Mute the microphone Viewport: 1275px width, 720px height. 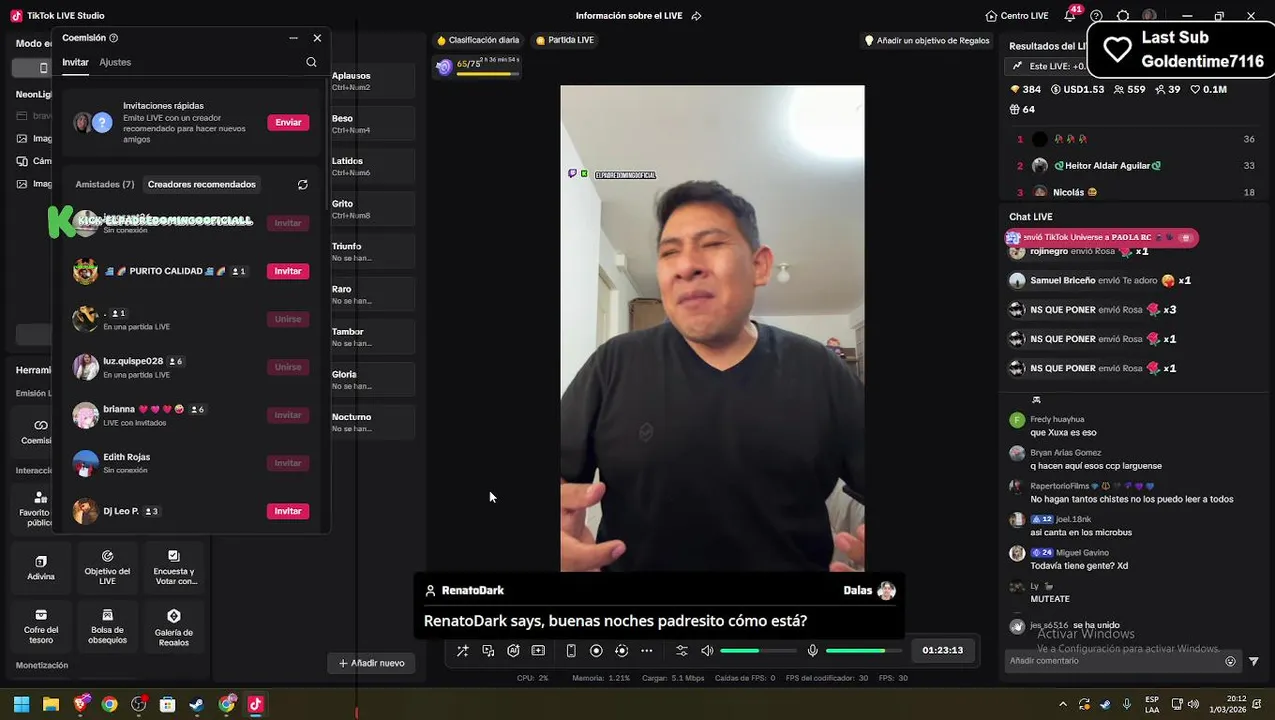[x=812, y=651]
